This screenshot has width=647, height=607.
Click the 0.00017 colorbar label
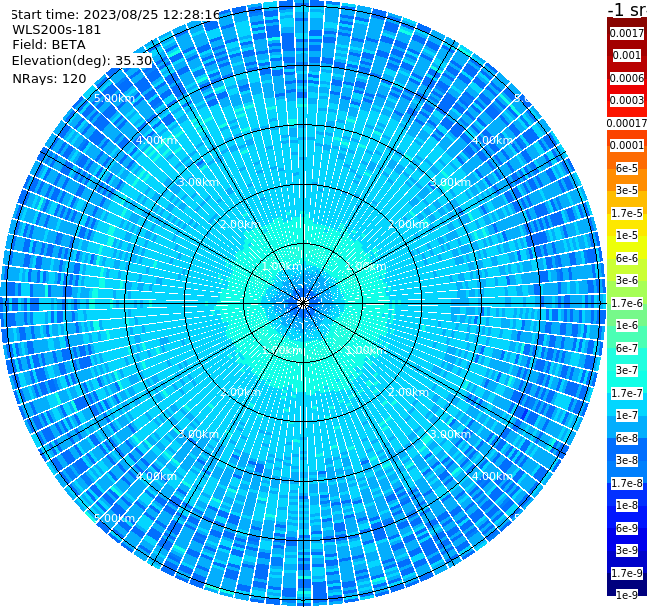click(627, 123)
